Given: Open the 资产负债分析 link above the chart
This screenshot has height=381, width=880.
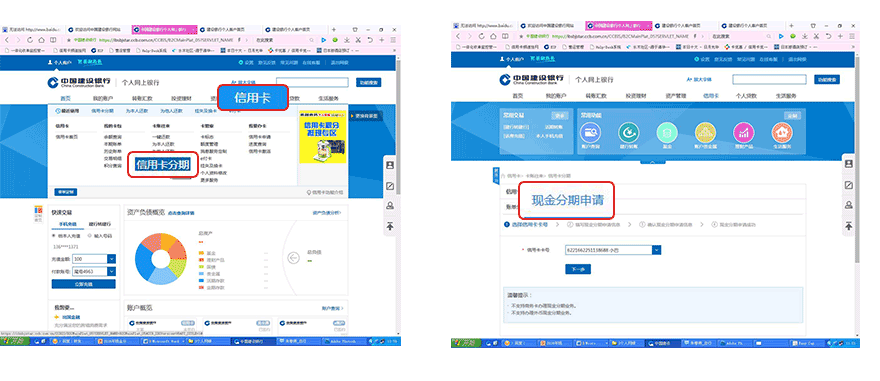Looking at the screenshot, I should (327, 213).
